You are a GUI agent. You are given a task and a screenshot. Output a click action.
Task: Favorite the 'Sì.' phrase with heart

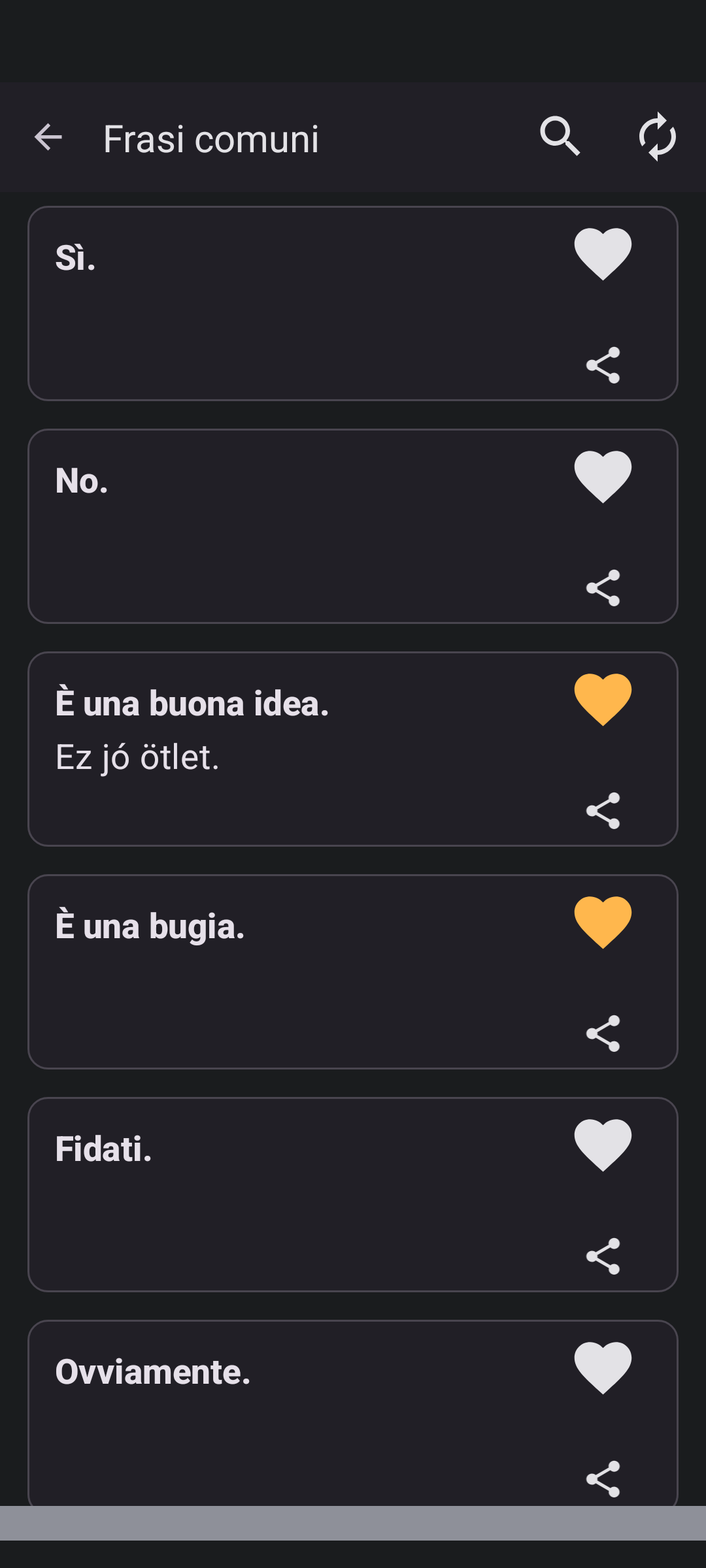pos(603,254)
